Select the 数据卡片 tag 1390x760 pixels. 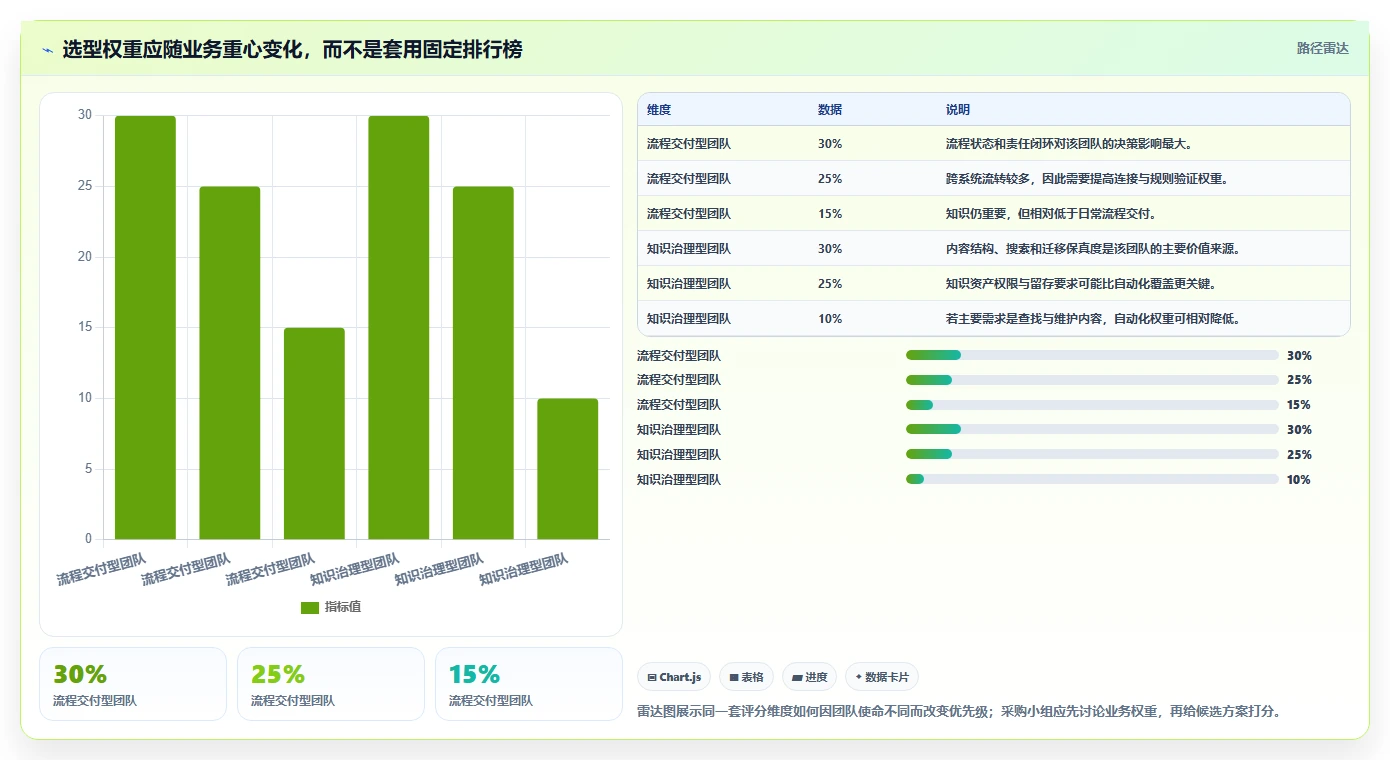[882, 677]
